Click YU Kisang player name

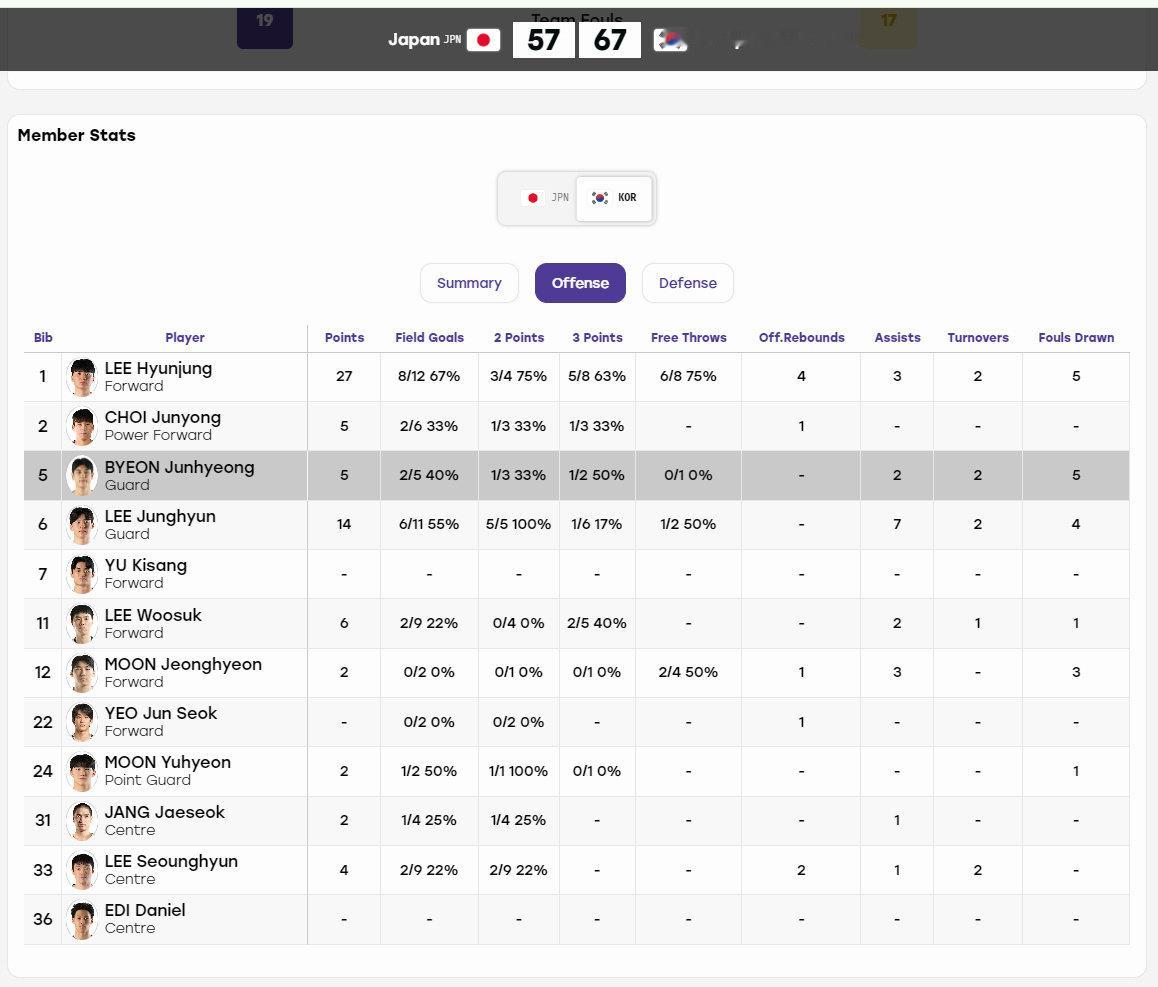145,565
